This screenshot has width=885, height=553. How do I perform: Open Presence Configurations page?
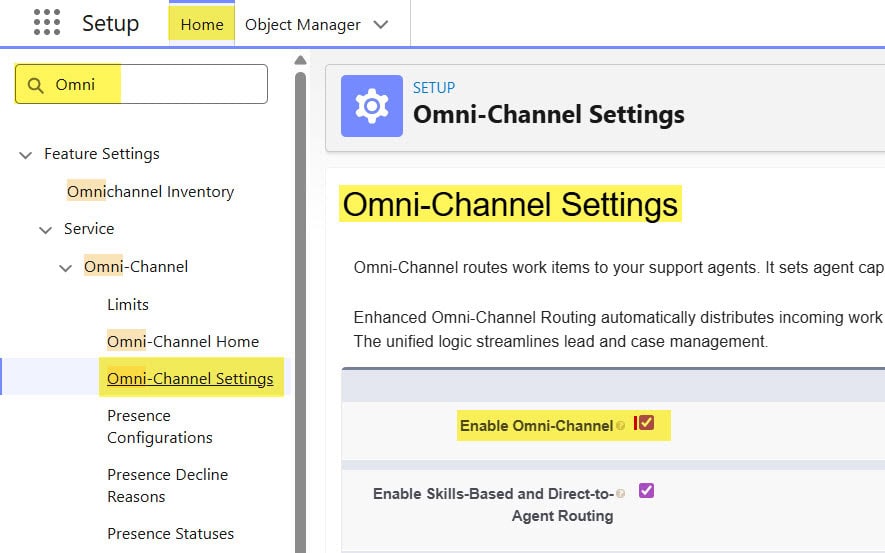point(160,427)
